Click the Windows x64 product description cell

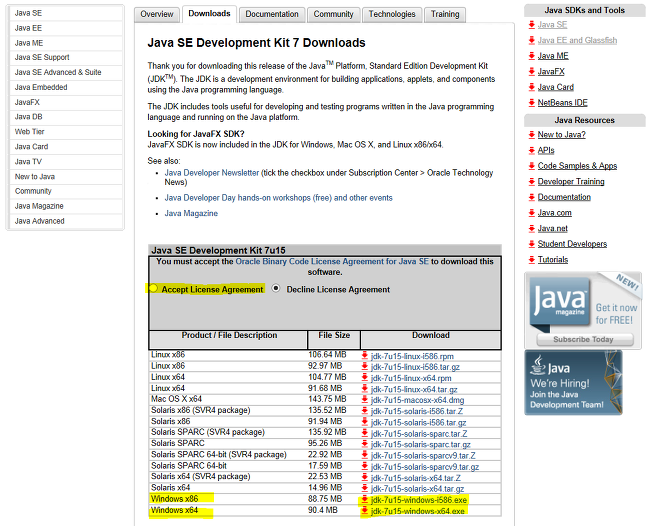pyautogui.click(x=228, y=510)
